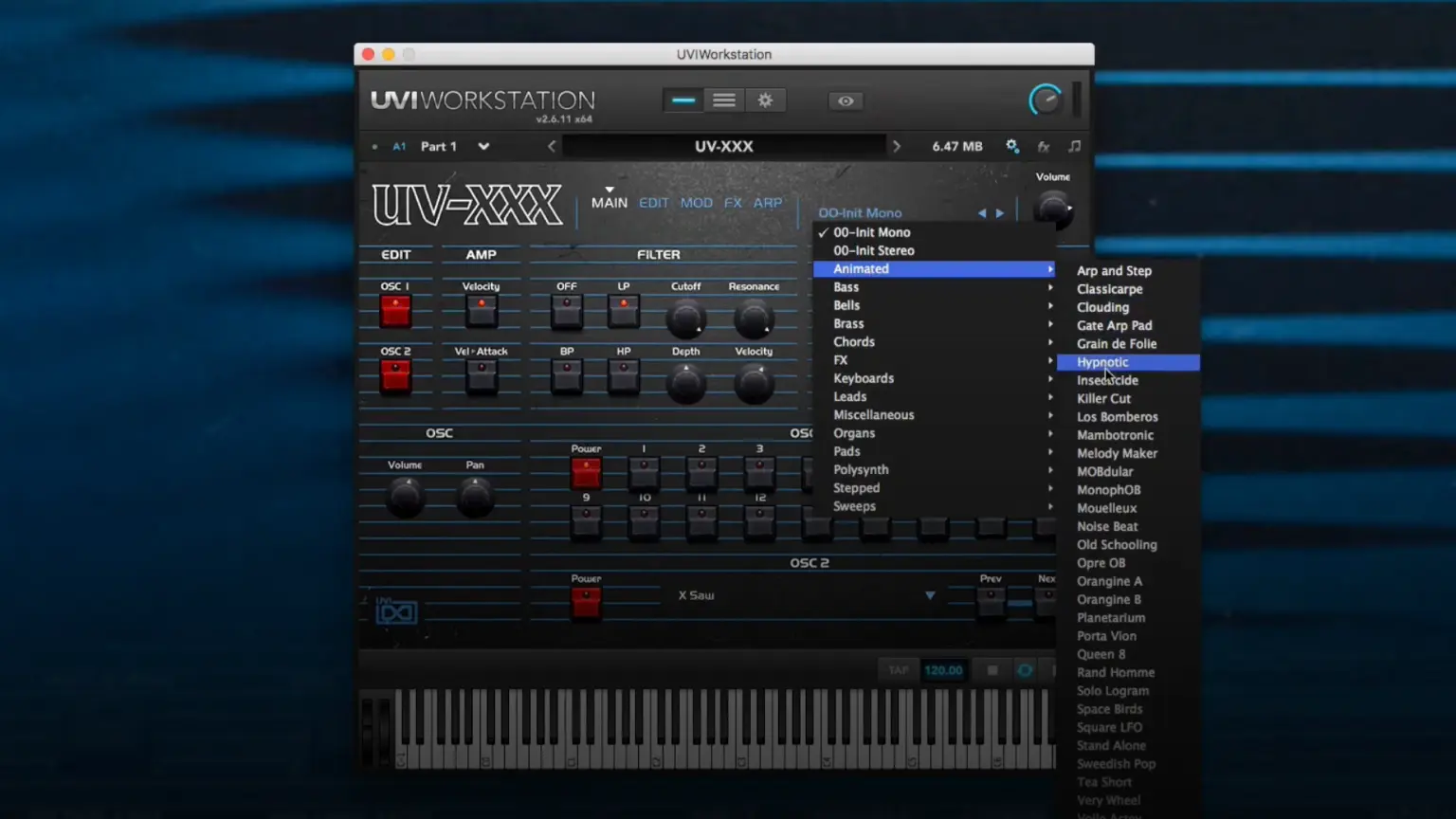
Task: Open the fx icon beside 6.47 MB
Action: [1044, 147]
